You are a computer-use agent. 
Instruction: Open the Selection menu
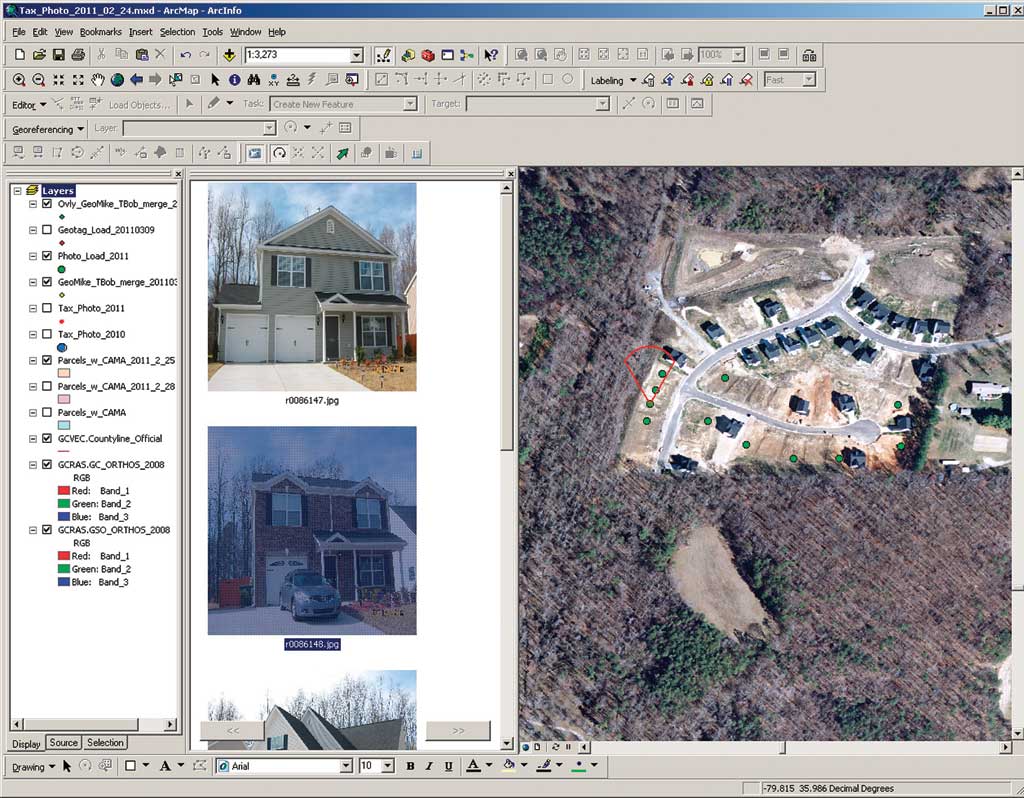[x=178, y=32]
